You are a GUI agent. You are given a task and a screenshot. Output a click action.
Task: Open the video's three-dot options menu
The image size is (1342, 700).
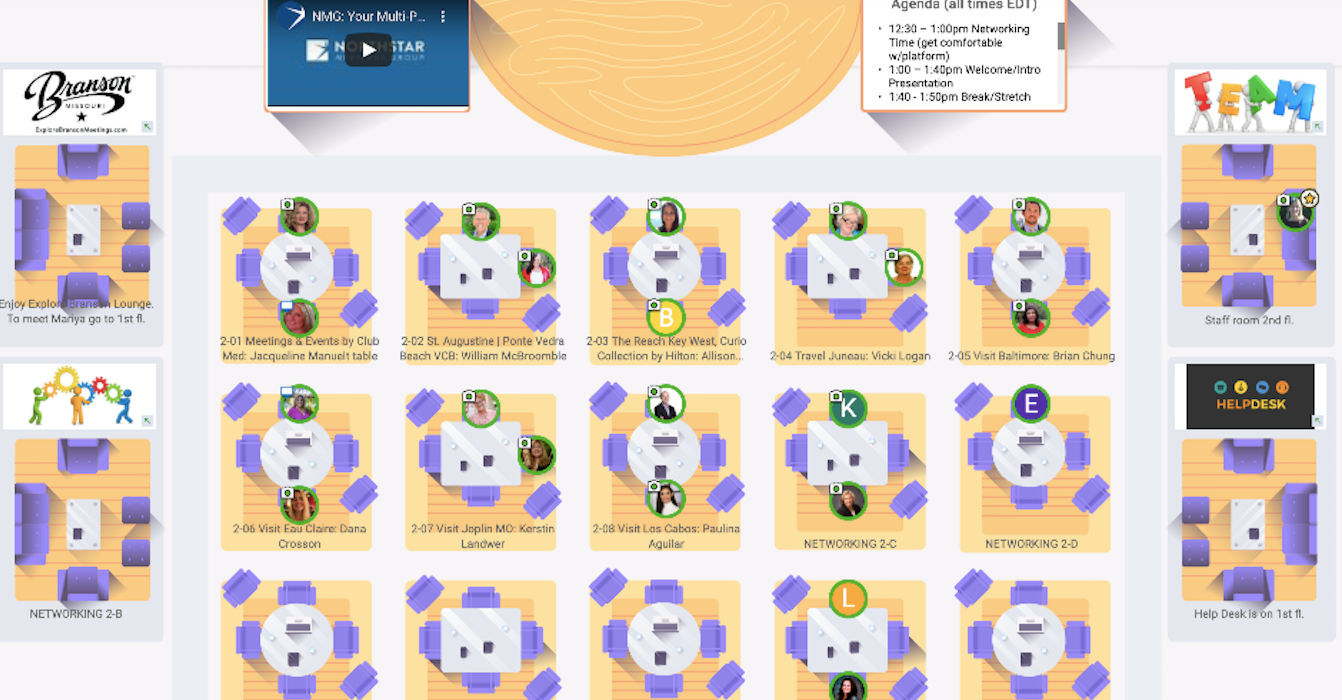pos(443,17)
